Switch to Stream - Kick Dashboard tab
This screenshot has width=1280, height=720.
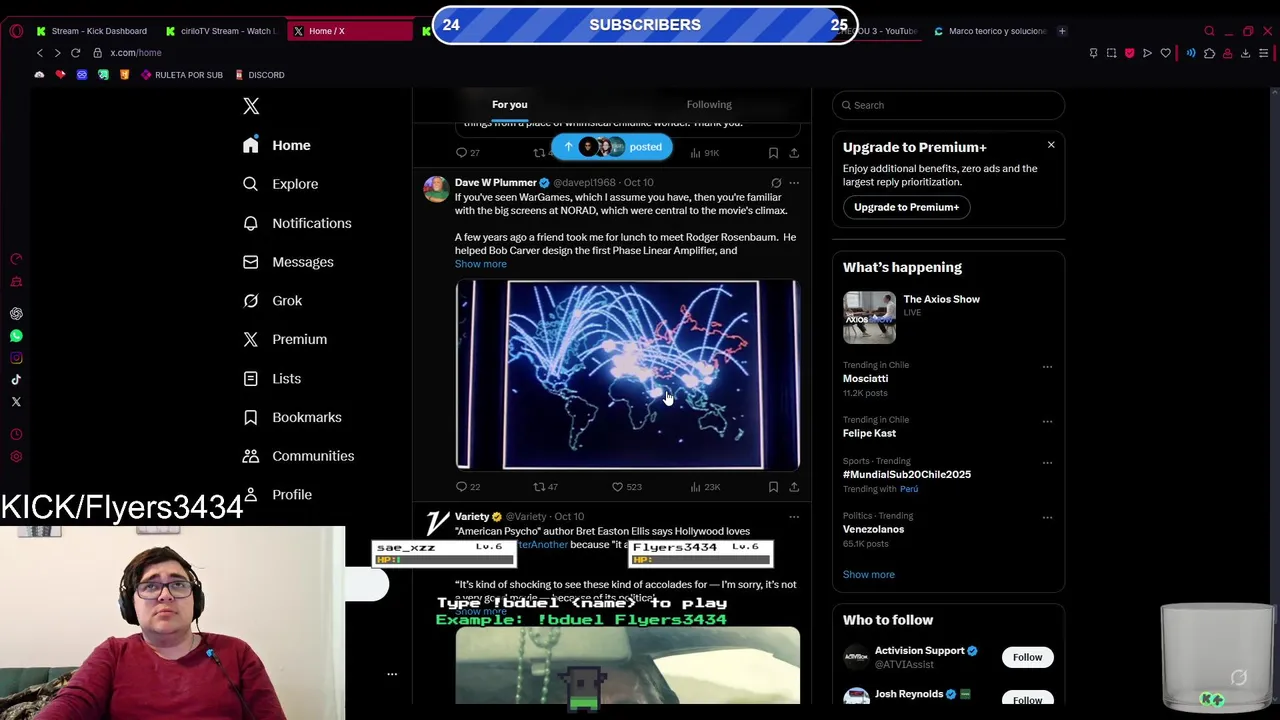pyautogui.click(x=91, y=31)
